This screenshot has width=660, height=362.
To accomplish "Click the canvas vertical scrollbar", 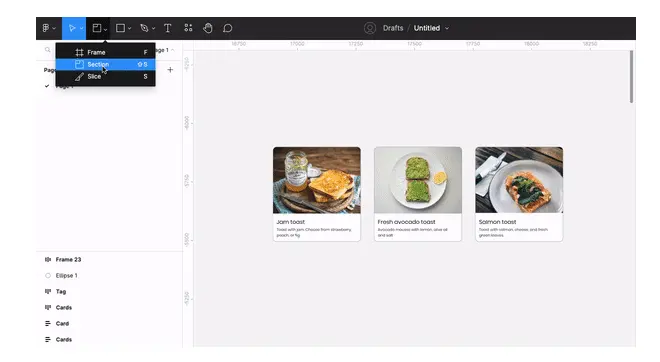I will pos(631,77).
